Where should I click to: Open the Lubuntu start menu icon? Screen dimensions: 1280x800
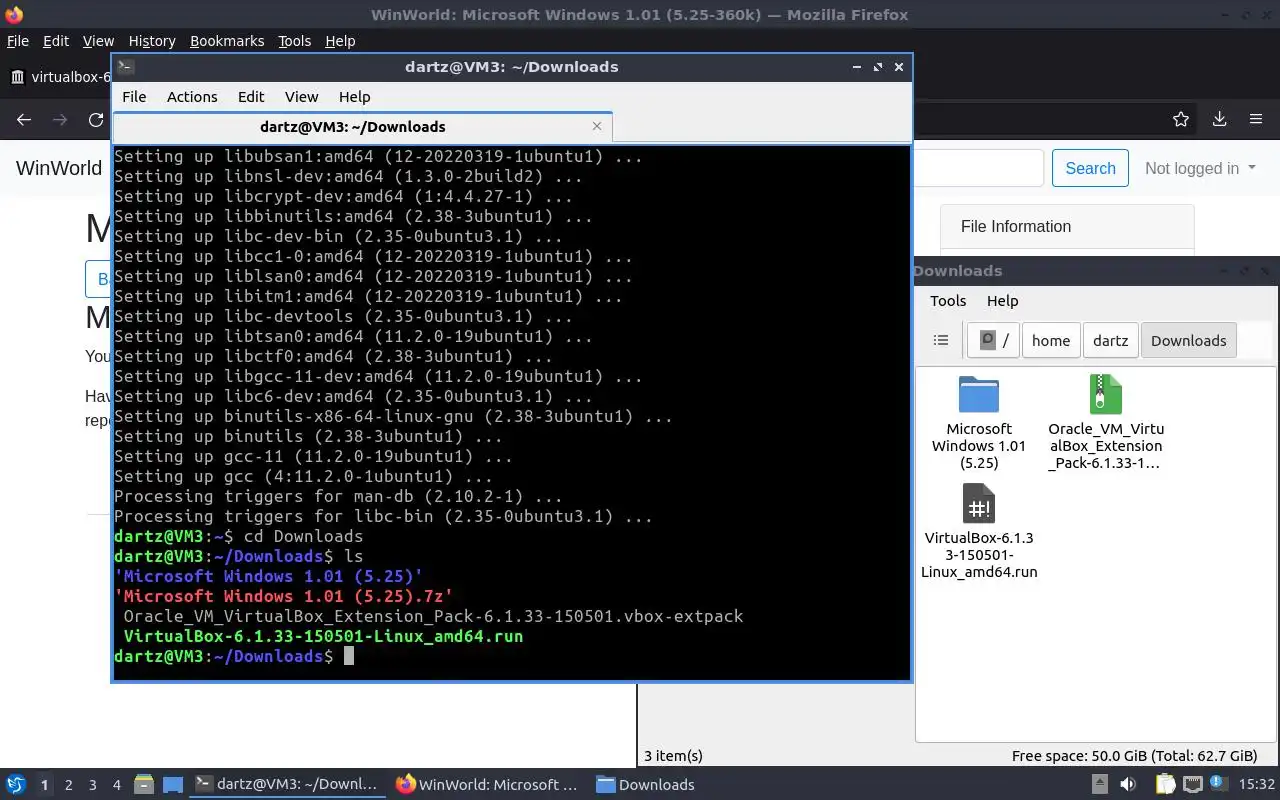(x=15, y=785)
